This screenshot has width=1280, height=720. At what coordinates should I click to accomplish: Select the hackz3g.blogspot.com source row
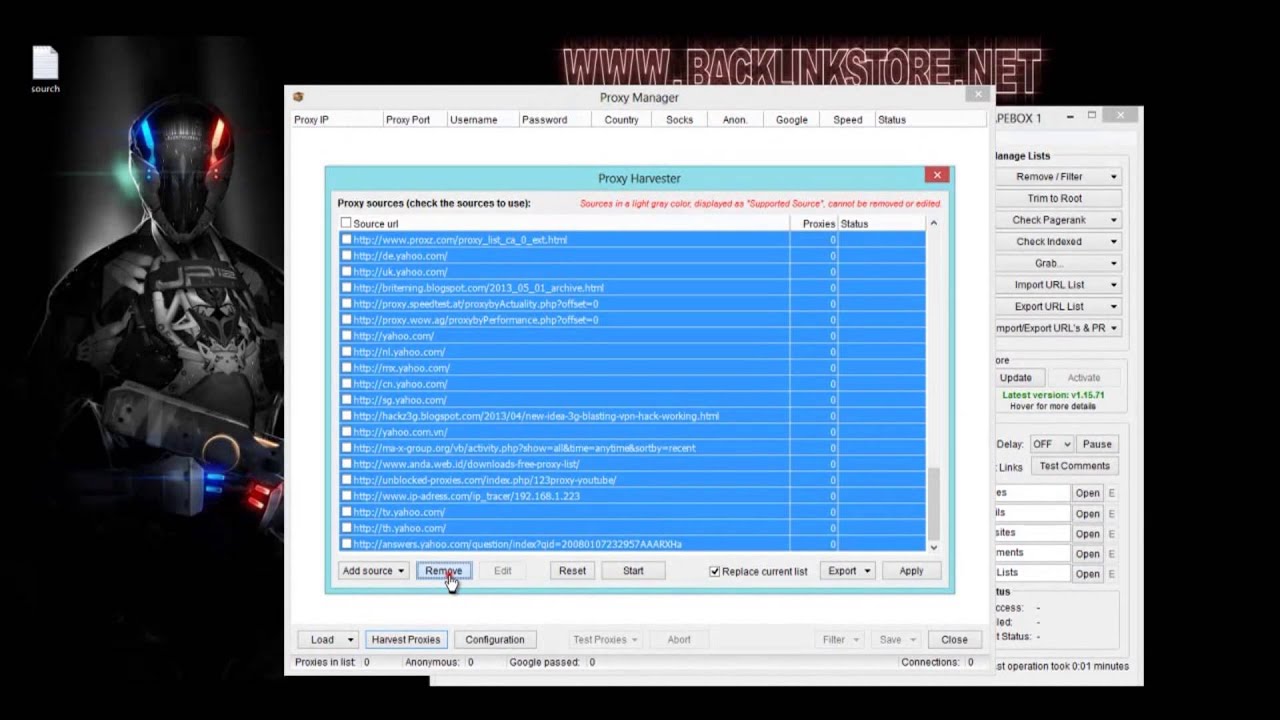(632, 416)
